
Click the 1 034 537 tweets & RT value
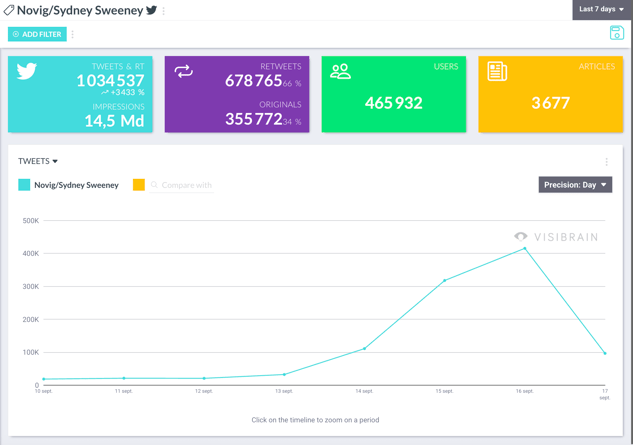[110, 81]
